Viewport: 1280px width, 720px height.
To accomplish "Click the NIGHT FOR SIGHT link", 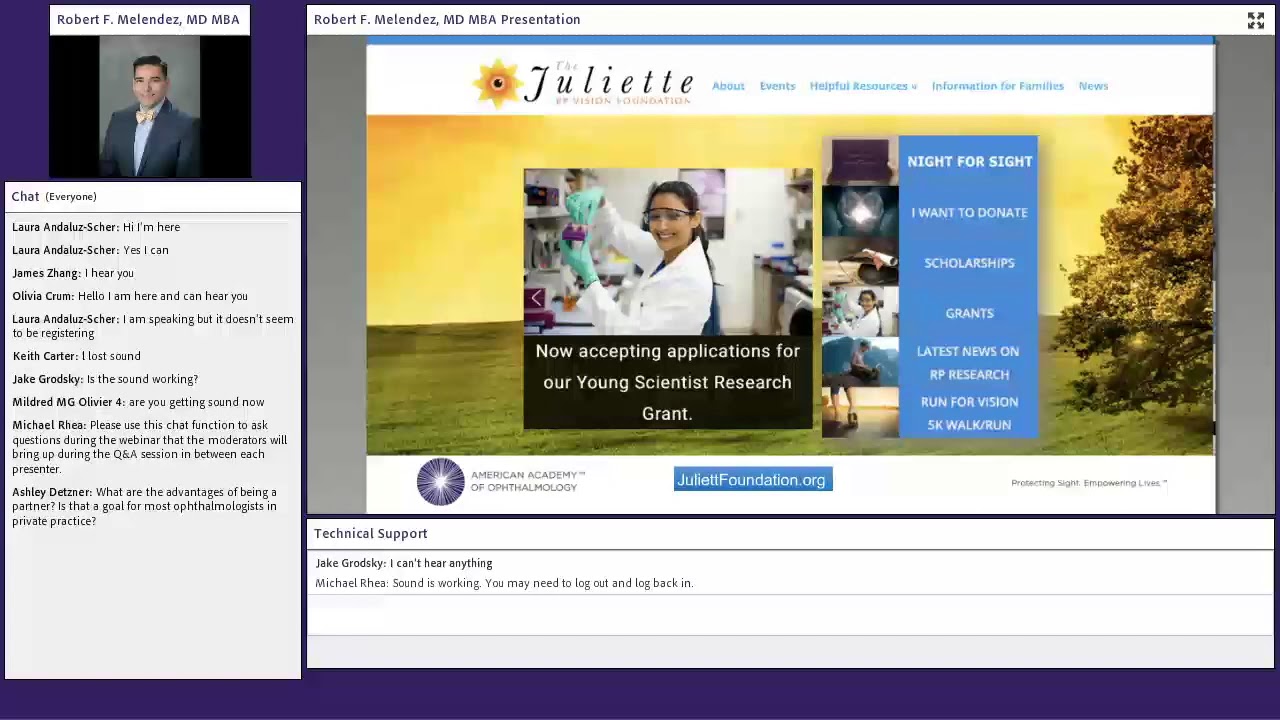I will [x=969, y=161].
